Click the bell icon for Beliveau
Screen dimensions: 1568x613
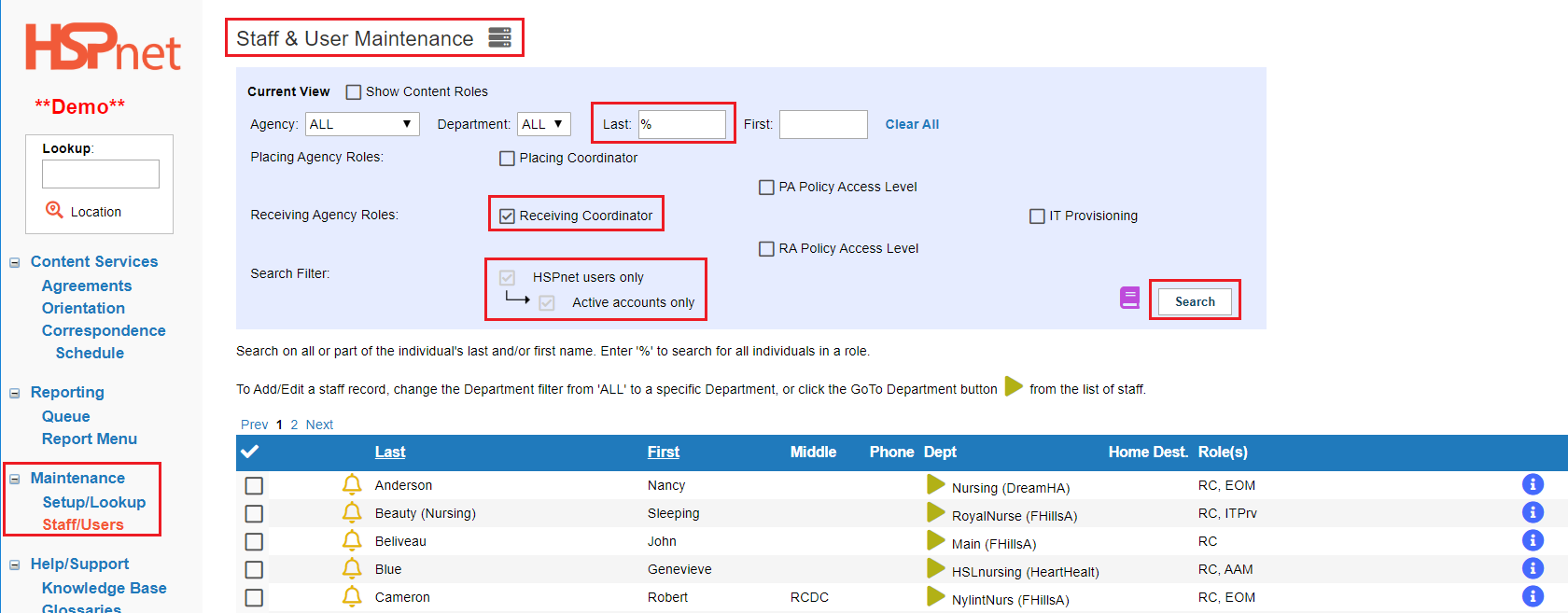point(352,540)
